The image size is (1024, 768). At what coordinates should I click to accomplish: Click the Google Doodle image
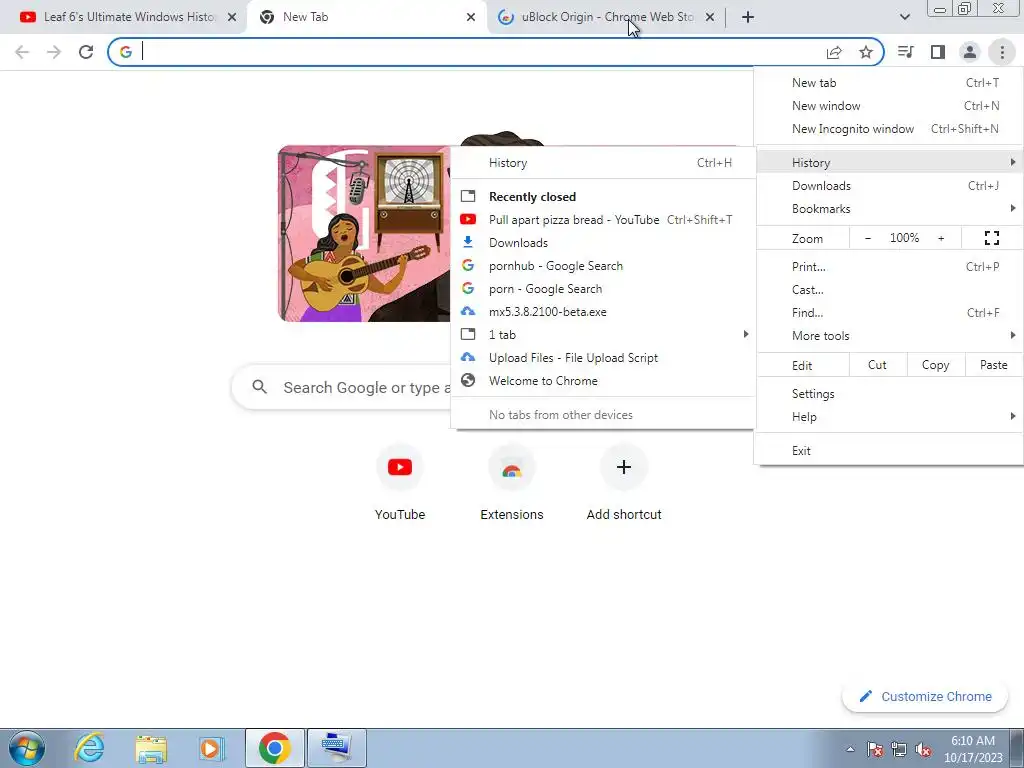364,233
